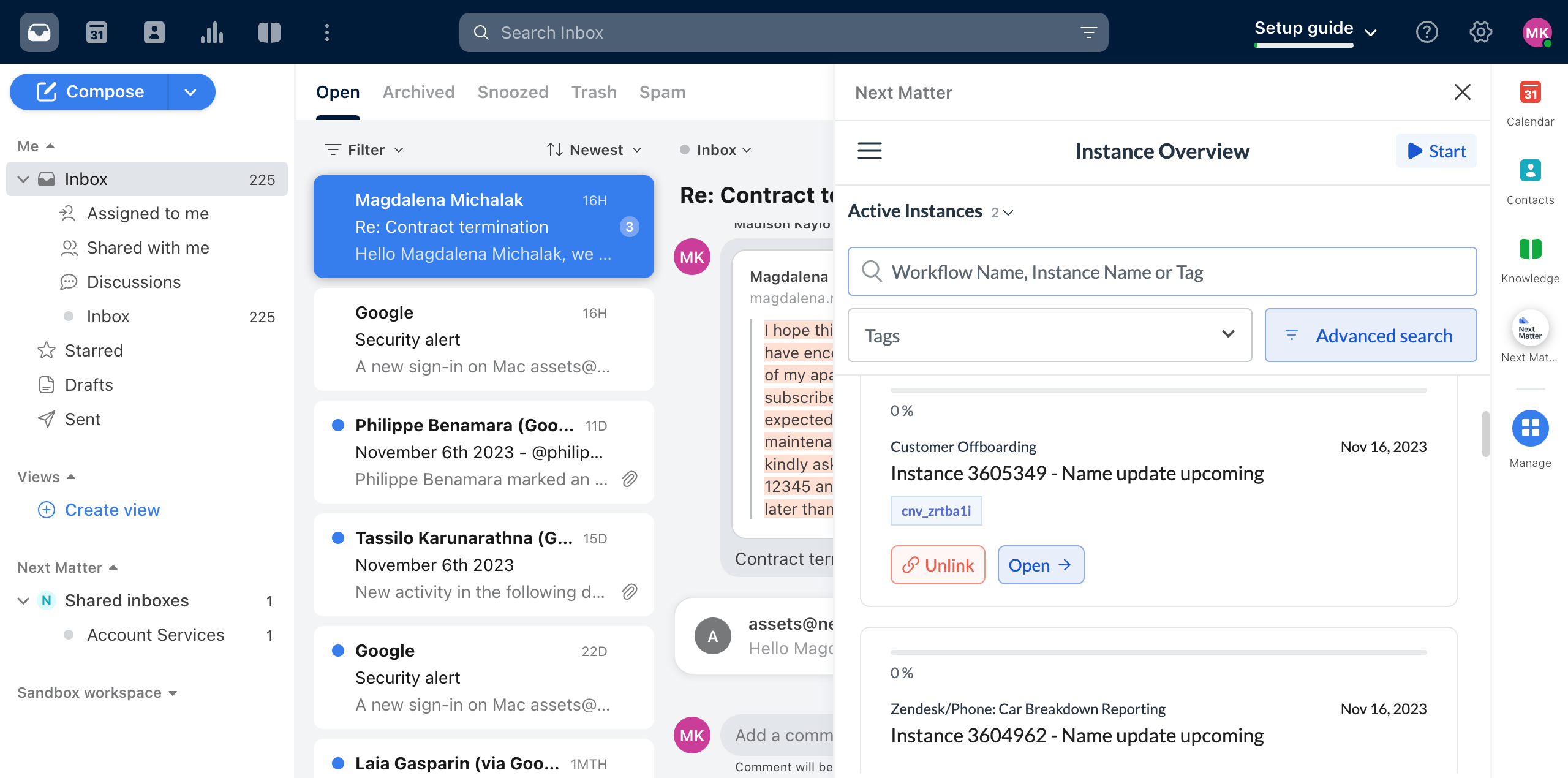
Task: Click the three-dot more options icon
Action: [326, 32]
